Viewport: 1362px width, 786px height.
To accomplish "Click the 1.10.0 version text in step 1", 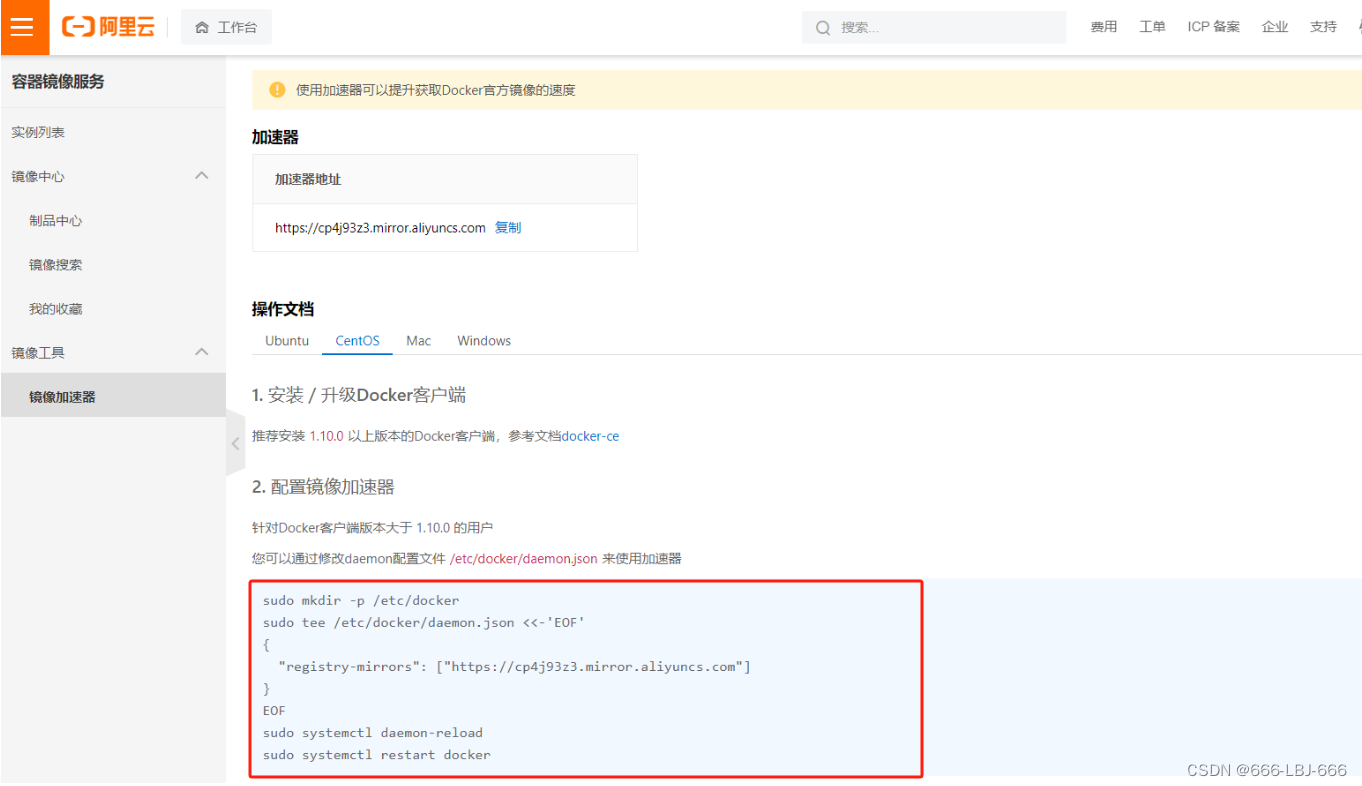I will (x=326, y=436).
